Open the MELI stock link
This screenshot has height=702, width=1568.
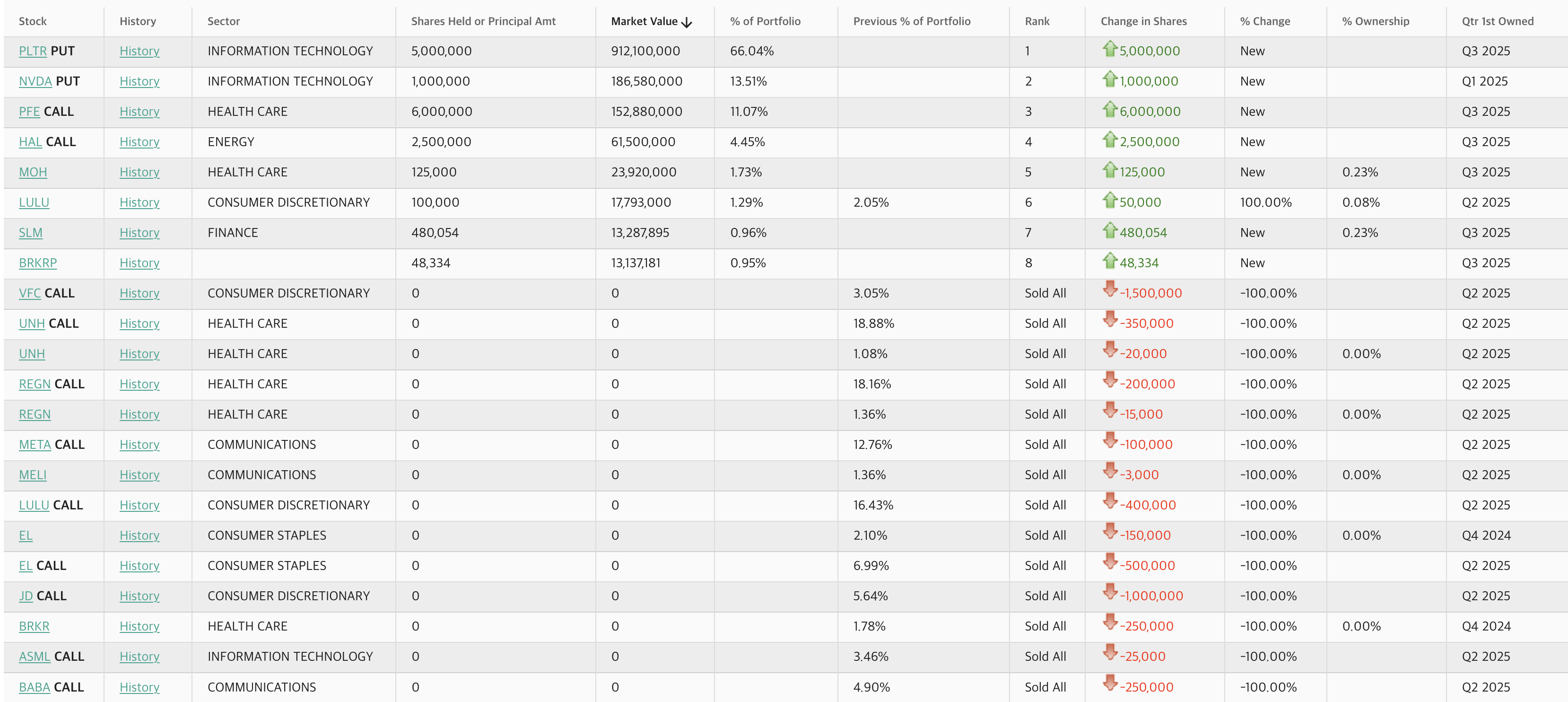click(x=33, y=475)
